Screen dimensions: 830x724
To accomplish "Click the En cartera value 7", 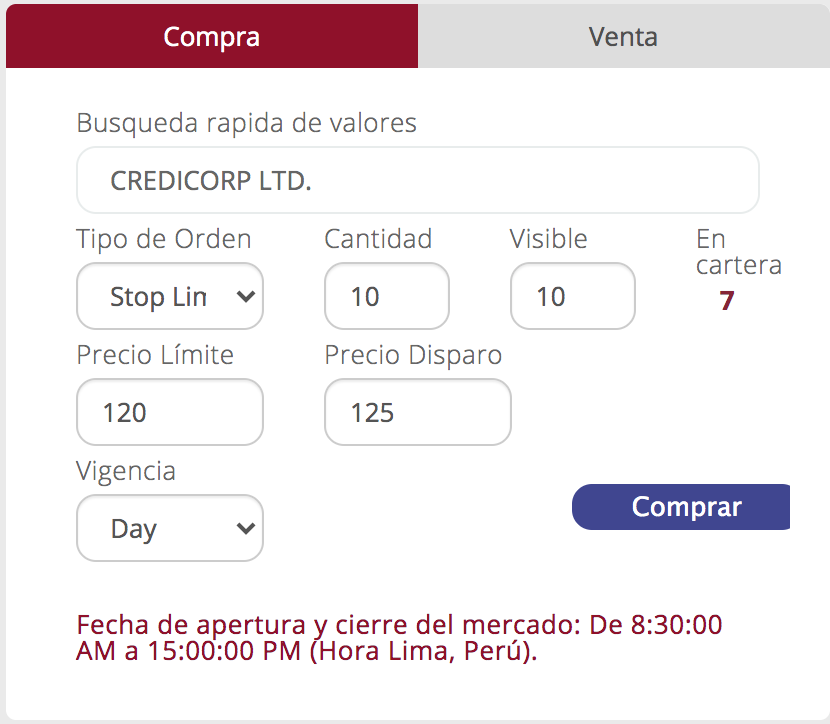I will [x=726, y=301].
